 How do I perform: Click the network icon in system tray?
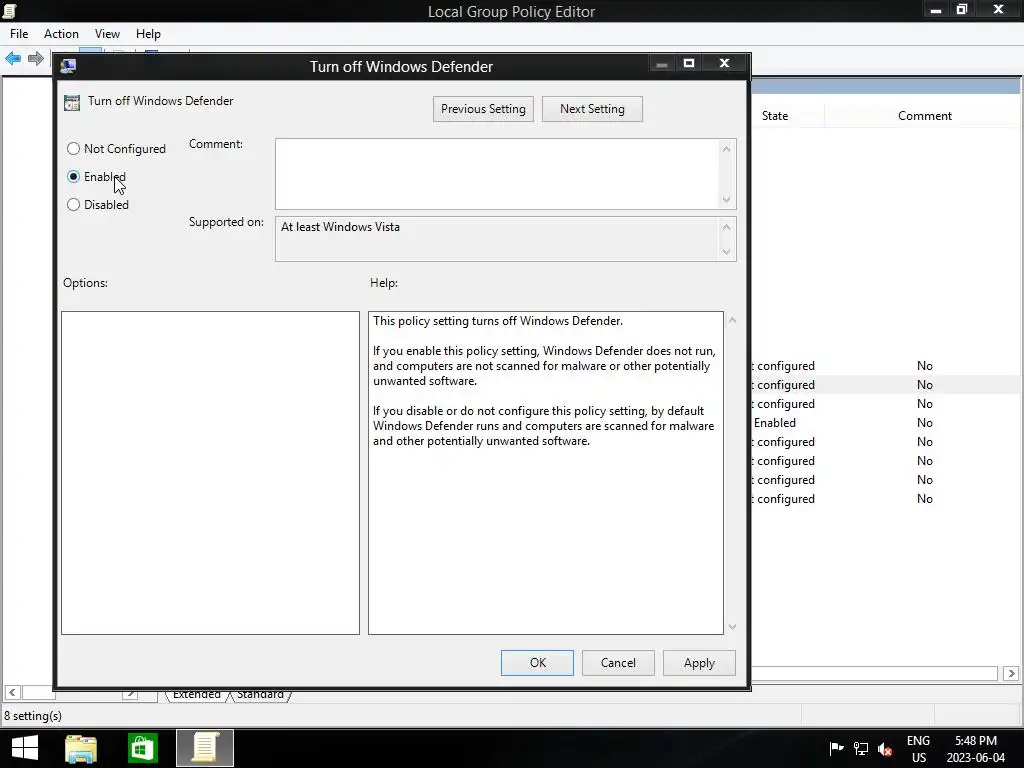coord(861,748)
